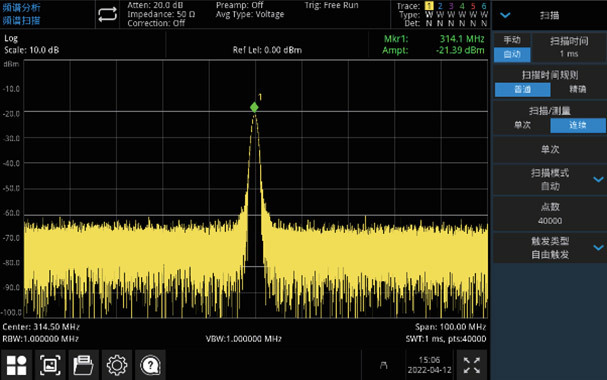The width and height of the screenshot is (607, 380).
Task: Set sweep time to 手动
Action: point(512,40)
